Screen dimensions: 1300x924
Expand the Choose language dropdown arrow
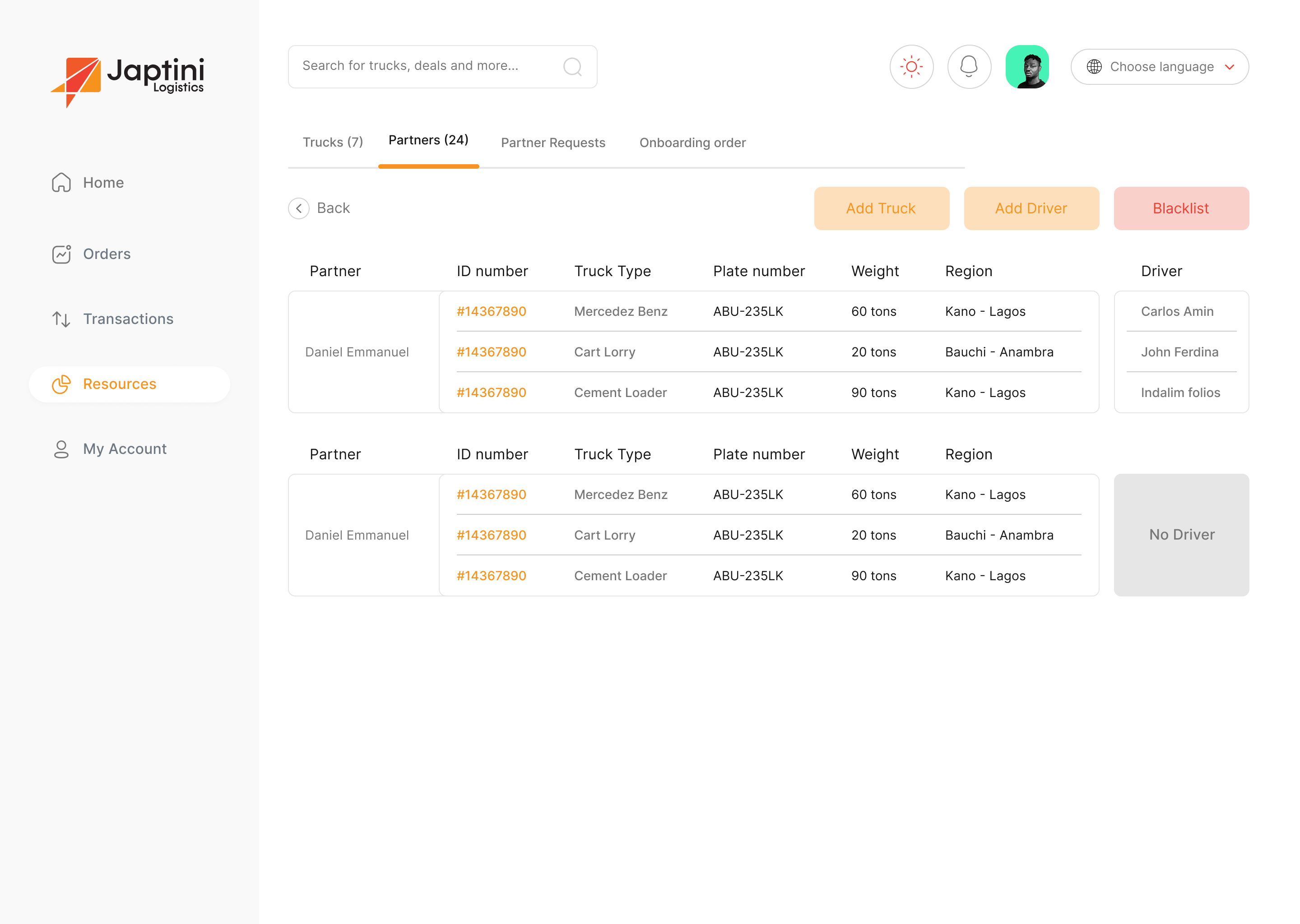pos(1230,67)
